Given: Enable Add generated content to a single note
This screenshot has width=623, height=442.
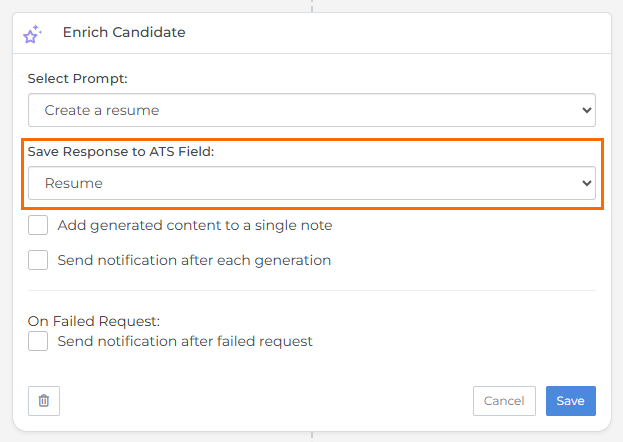Looking at the screenshot, I should [x=38, y=225].
